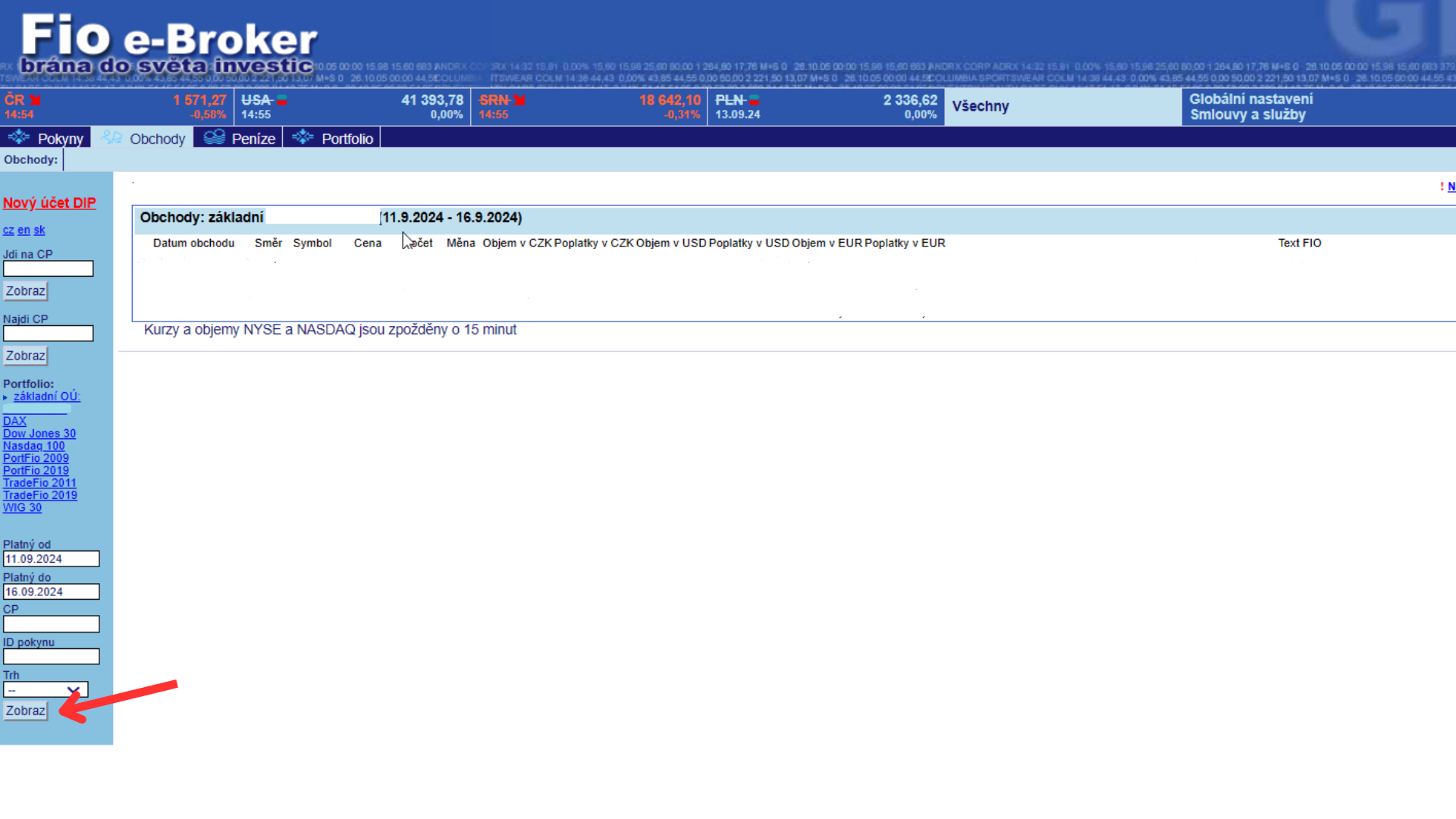
Task: Click the USA market status icon
Action: (x=281, y=100)
